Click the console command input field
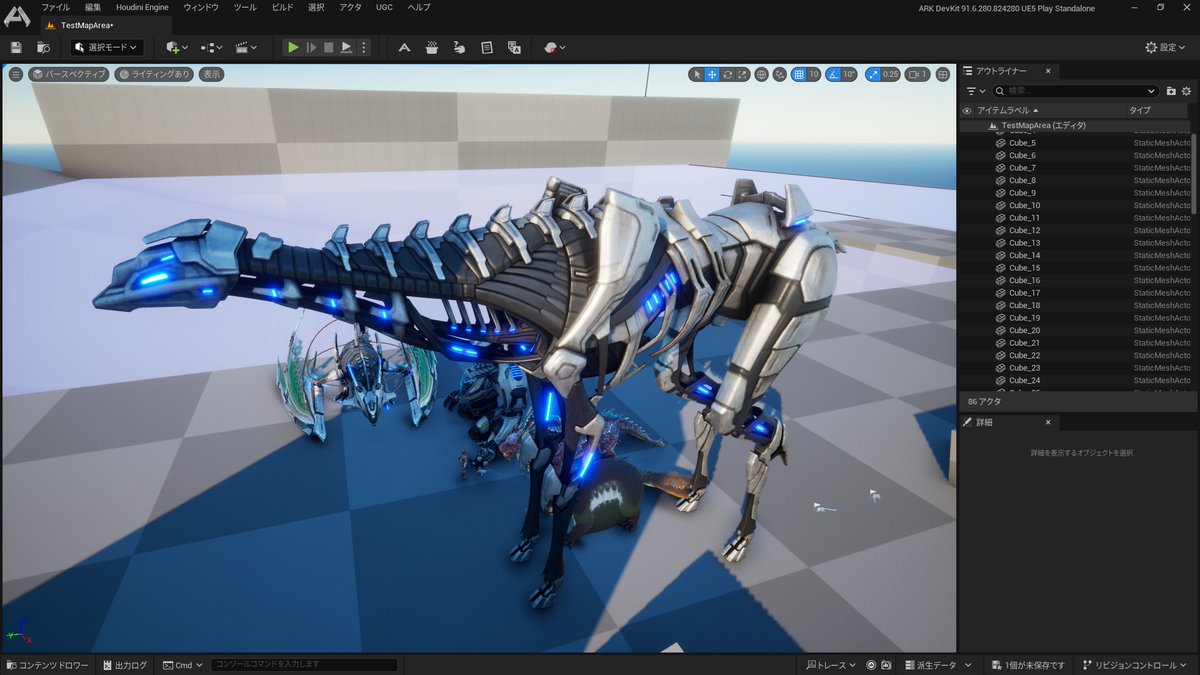1200x675 pixels. (305, 665)
